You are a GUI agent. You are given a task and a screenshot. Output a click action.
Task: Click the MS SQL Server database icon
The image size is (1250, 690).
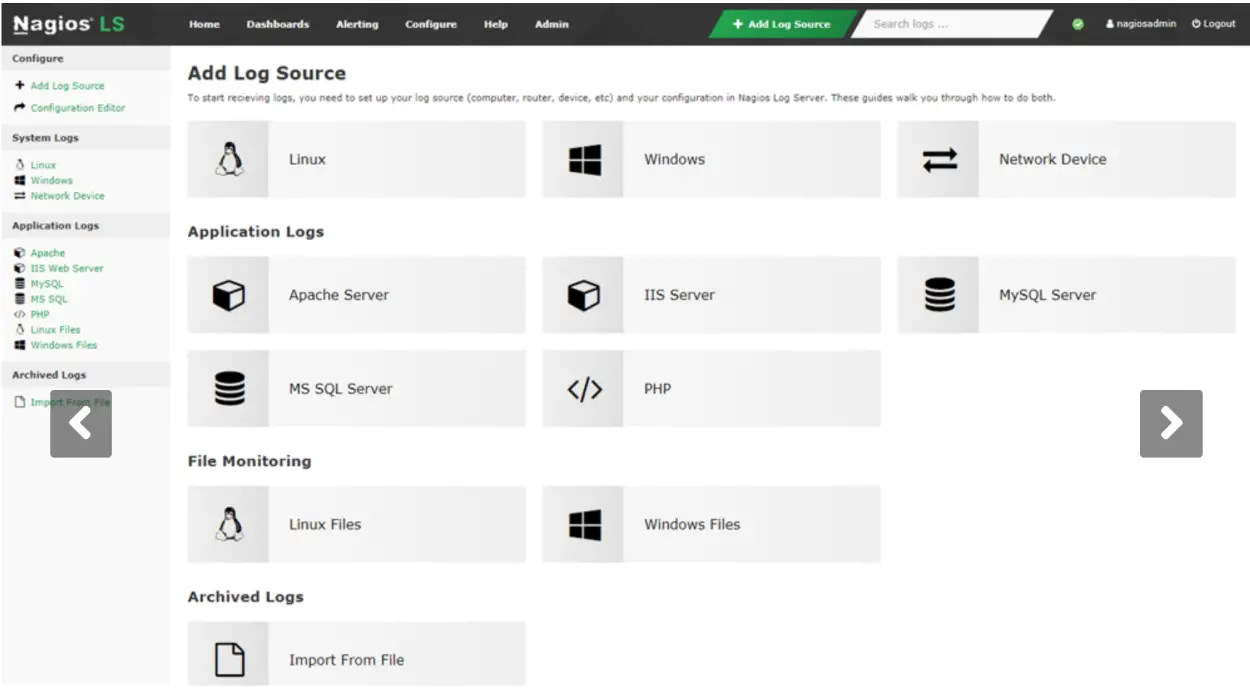pos(229,388)
